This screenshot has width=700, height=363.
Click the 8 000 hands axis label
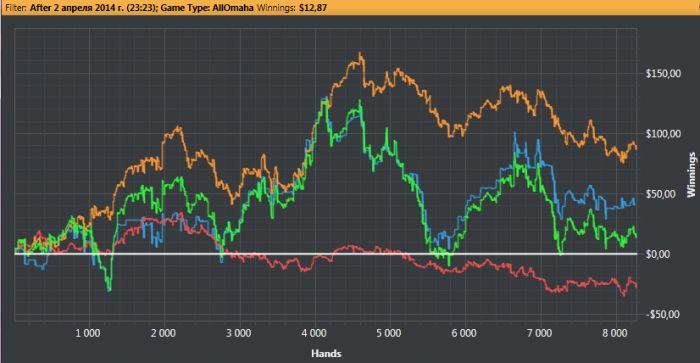[614, 333]
